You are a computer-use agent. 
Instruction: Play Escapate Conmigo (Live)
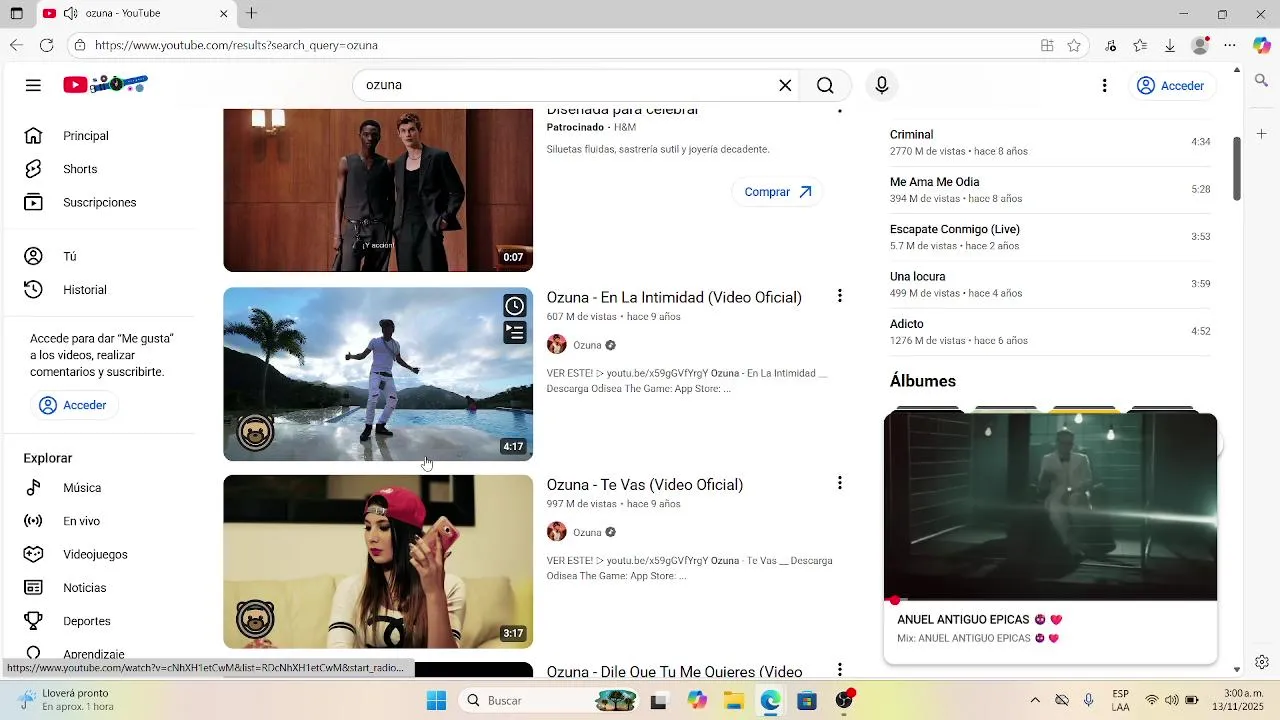tap(1050, 237)
